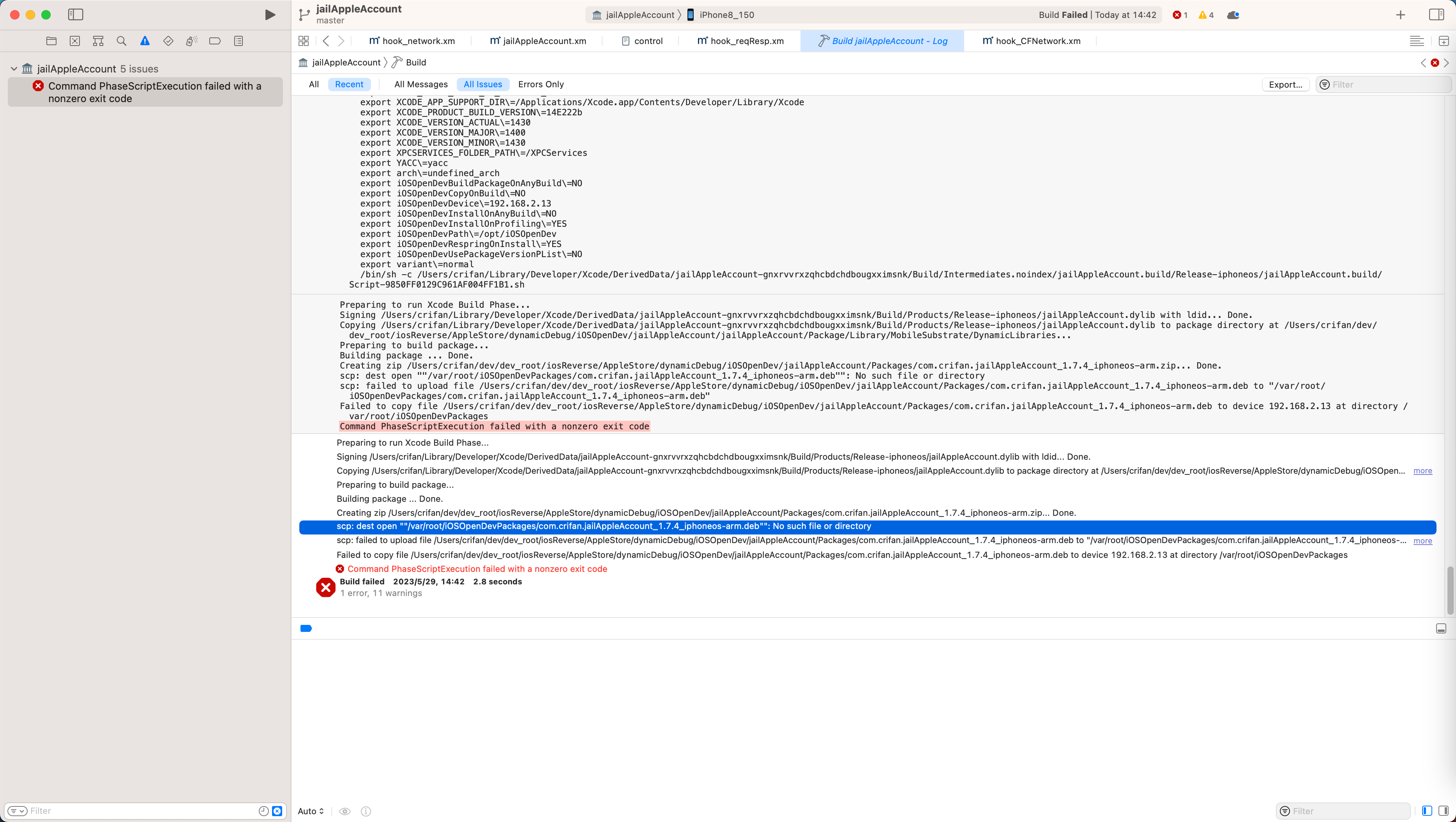The height and width of the screenshot is (822, 1456).
Task: Click the build log Filter field
Action: (x=1383, y=84)
